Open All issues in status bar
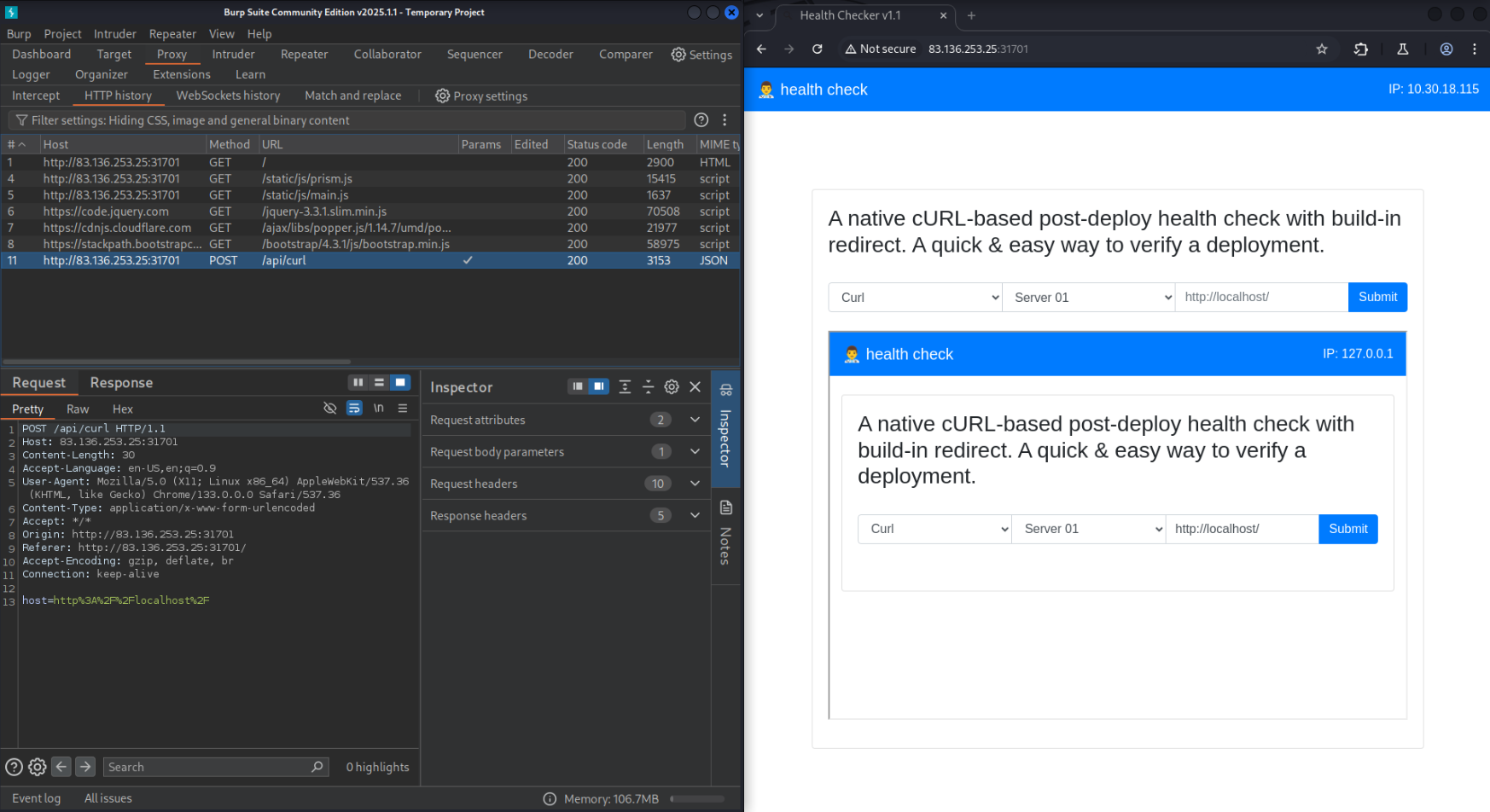The height and width of the screenshot is (812, 1490). 108,799
